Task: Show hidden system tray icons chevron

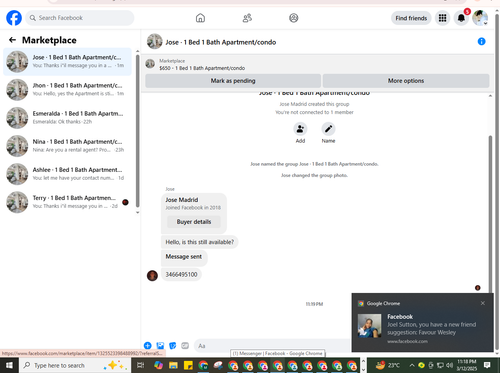Action: [412, 365]
